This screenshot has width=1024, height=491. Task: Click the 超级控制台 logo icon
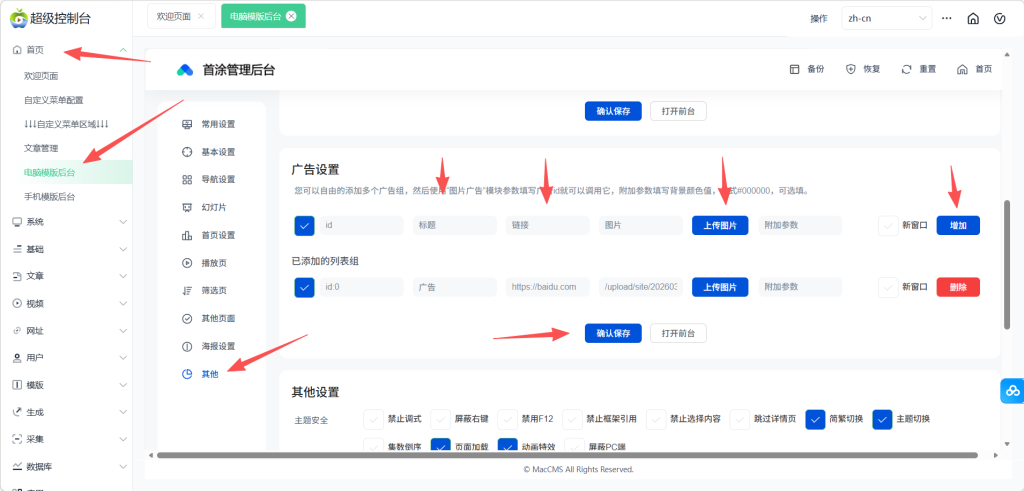click(20, 18)
